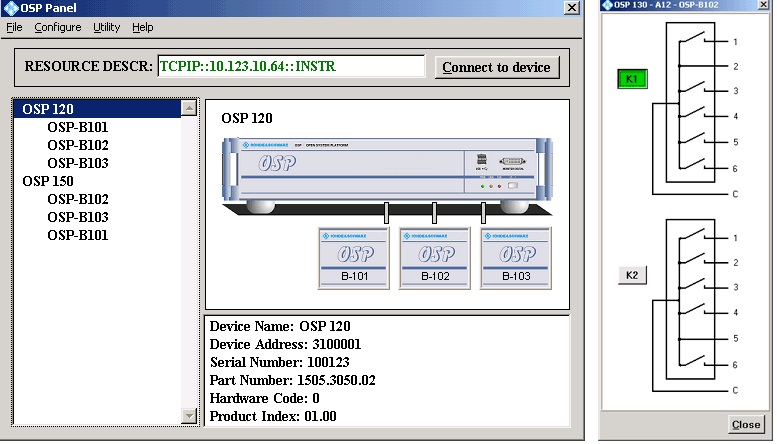
Task: Select OSP-B101 under OSP 120
Action: tap(78, 127)
